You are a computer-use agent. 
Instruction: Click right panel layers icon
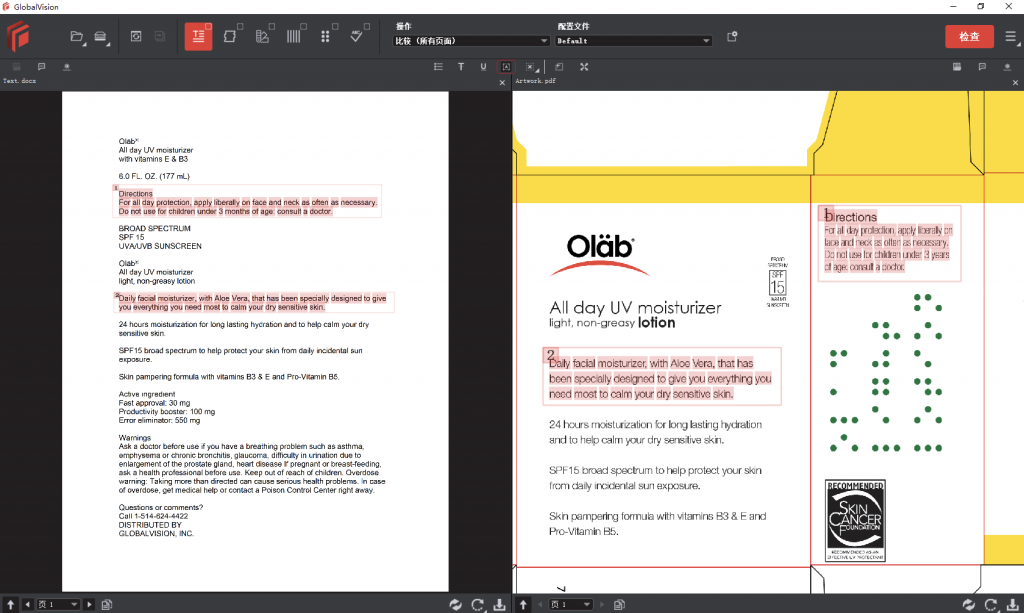957,67
